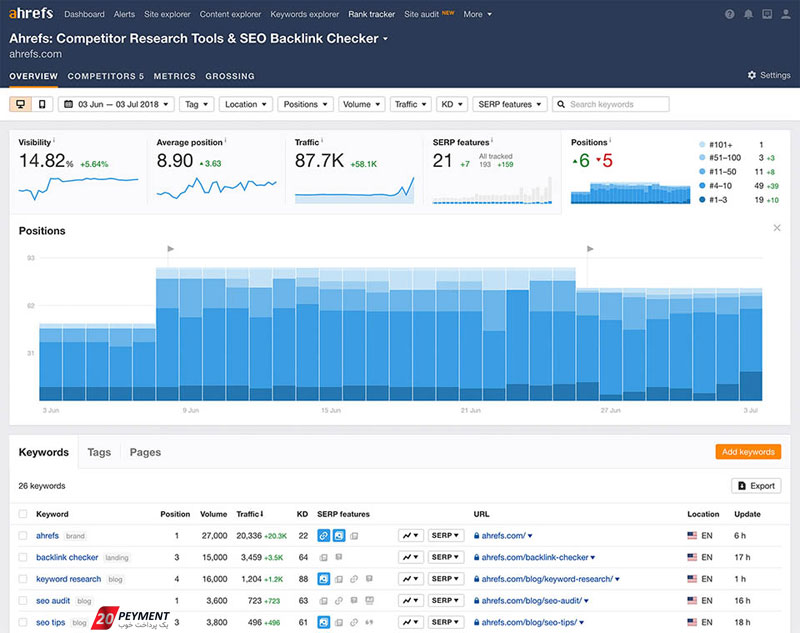Viewport: 800px width, 633px height.
Task: Switch to desktop device view
Action: [20, 104]
